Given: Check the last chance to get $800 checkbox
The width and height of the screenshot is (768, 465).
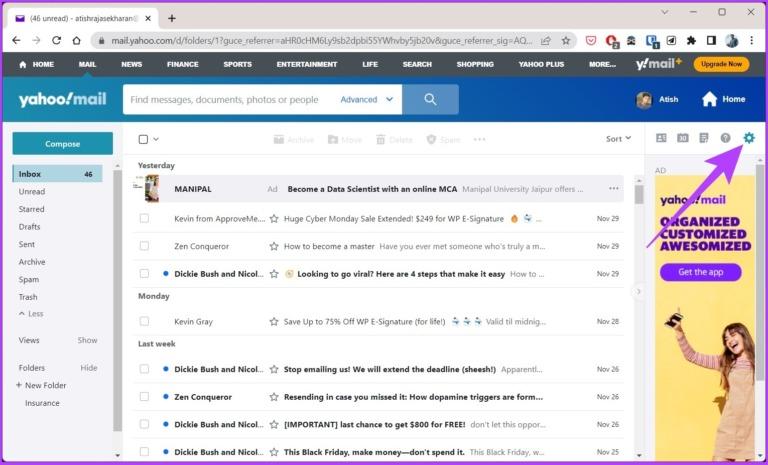Looking at the screenshot, I should click(x=144, y=424).
